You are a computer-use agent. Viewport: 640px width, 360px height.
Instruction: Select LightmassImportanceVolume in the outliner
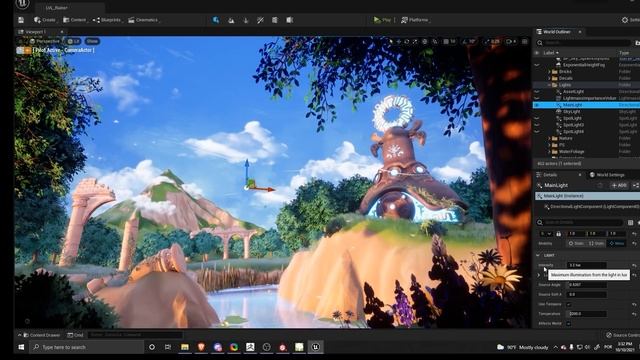click(589, 98)
